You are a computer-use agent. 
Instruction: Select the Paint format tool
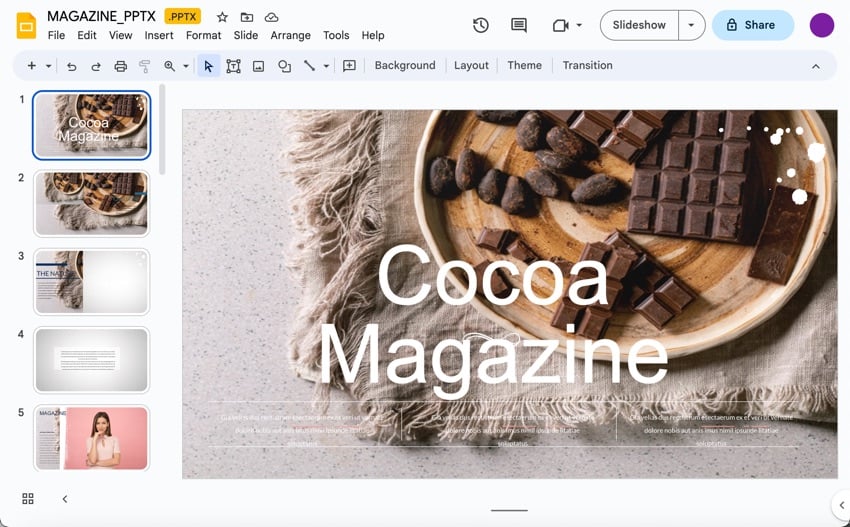(144, 66)
